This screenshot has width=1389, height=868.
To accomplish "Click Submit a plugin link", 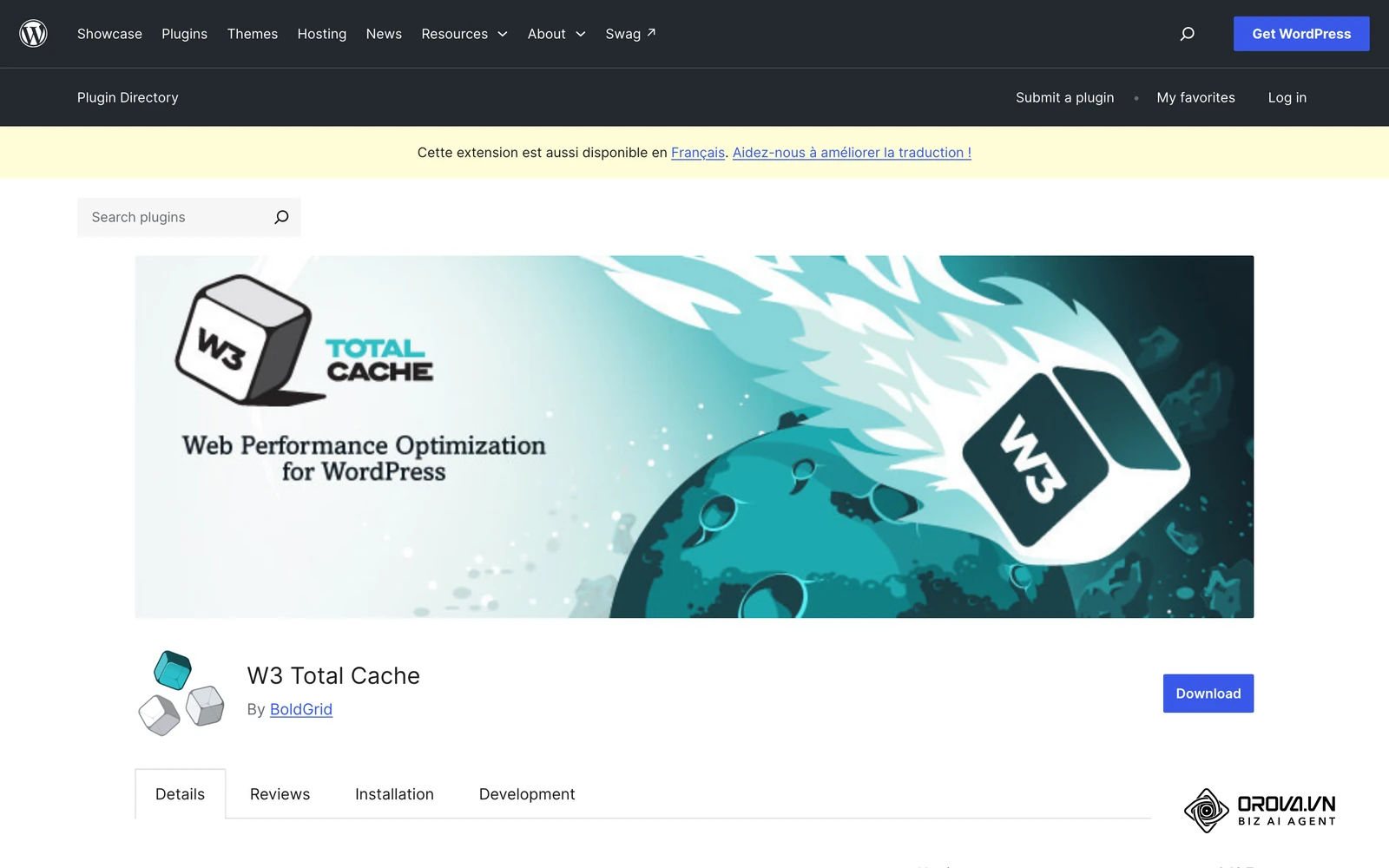I will pyautogui.click(x=1064, y=97).
